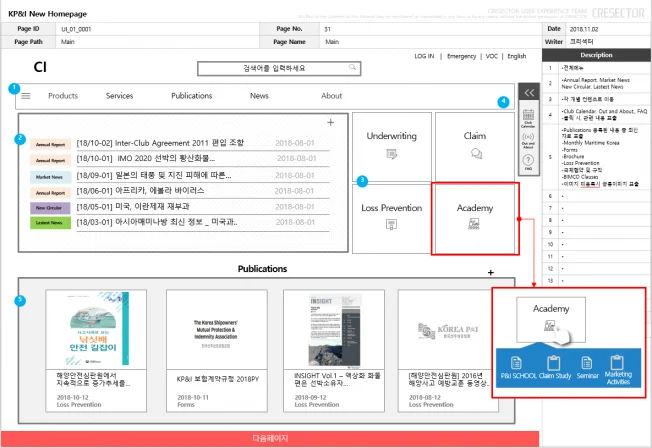
Task: Open the Out and About sidebar icon
Action: (x=527, y=139)
